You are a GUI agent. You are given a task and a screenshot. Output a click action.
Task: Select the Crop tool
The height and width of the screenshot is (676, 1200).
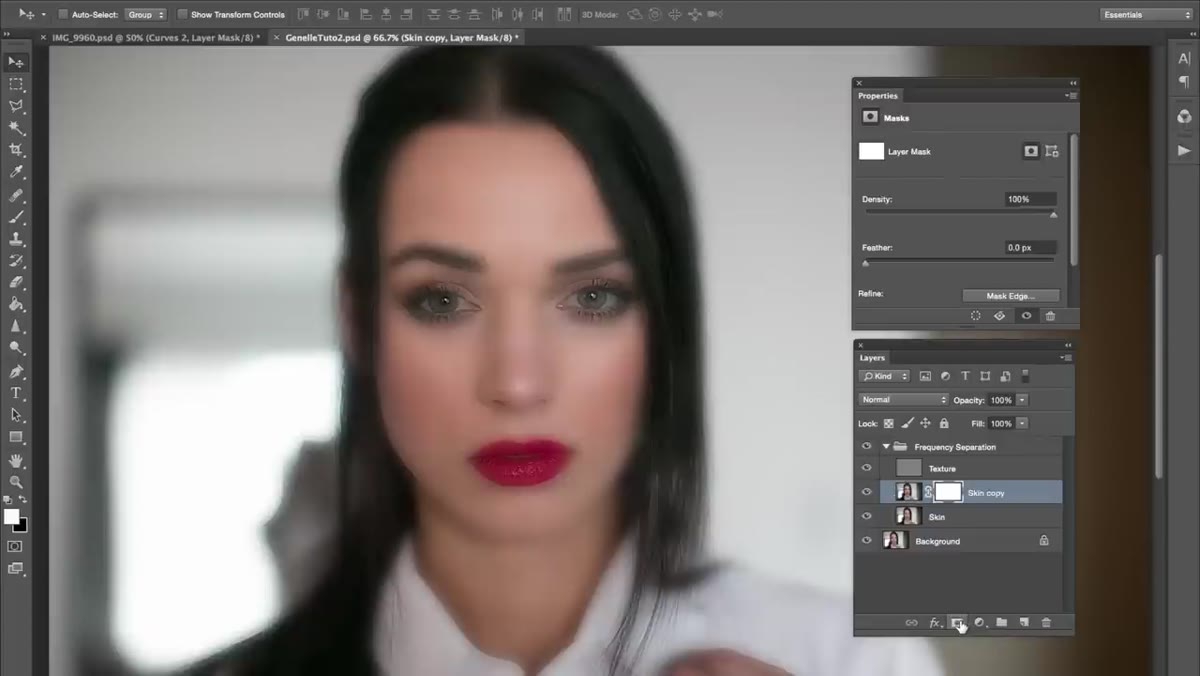point(16,150)
